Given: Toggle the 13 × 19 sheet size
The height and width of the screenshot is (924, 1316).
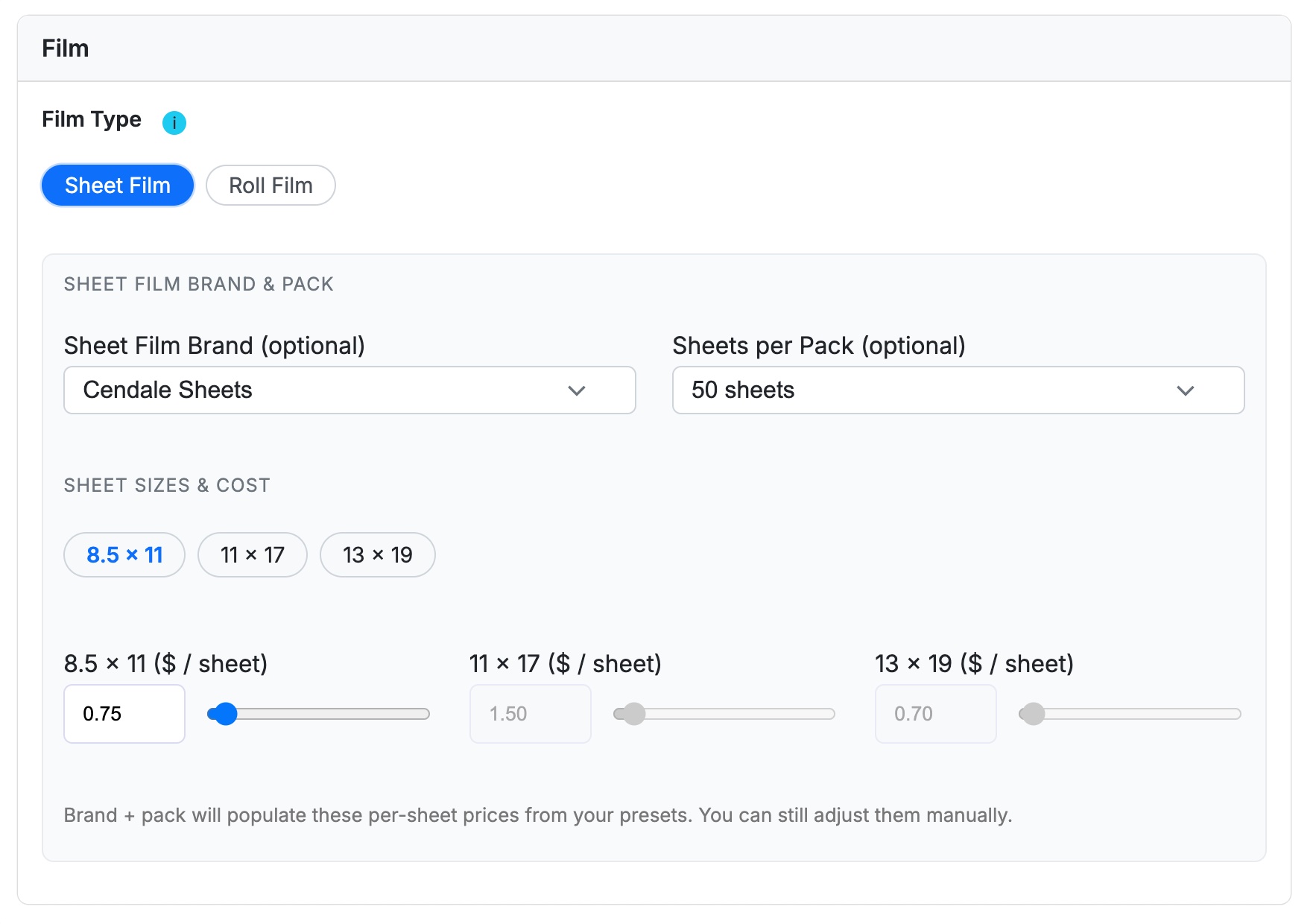Looking at the screenshot, I should pyautogui.click(x=377, y=554).
